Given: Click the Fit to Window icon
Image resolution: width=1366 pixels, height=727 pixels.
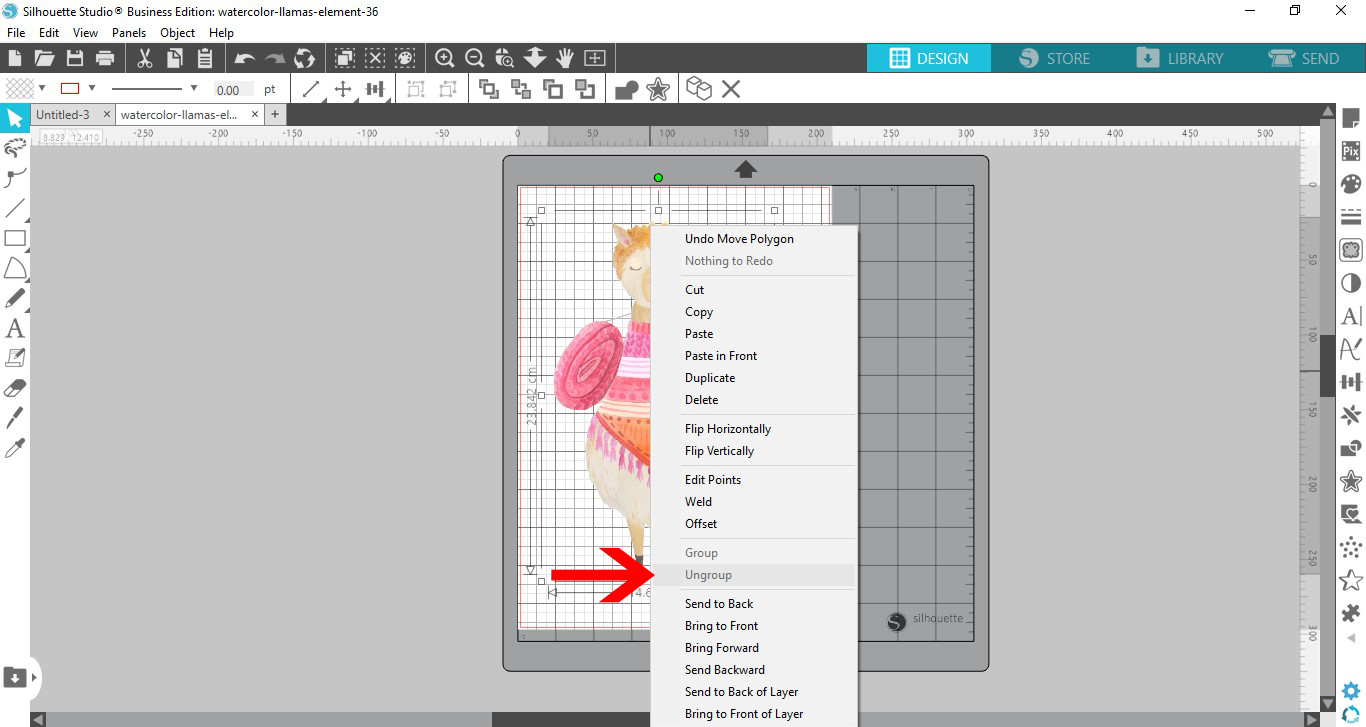Looking at the screenshot, I should (x=595, y=58).
